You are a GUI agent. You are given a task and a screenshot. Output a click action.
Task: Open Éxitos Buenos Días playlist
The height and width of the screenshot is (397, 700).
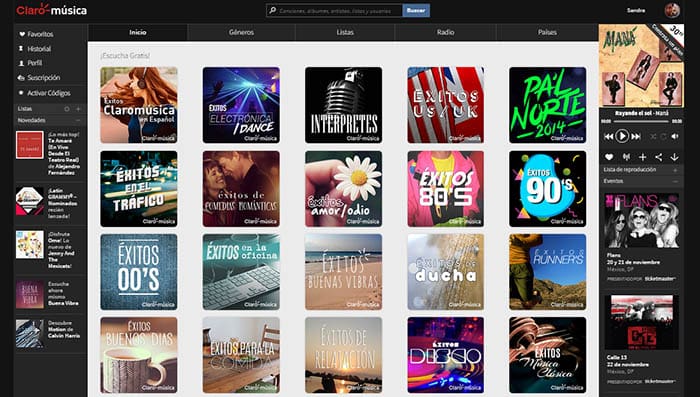pyautogui.click(x=139, y=355)
